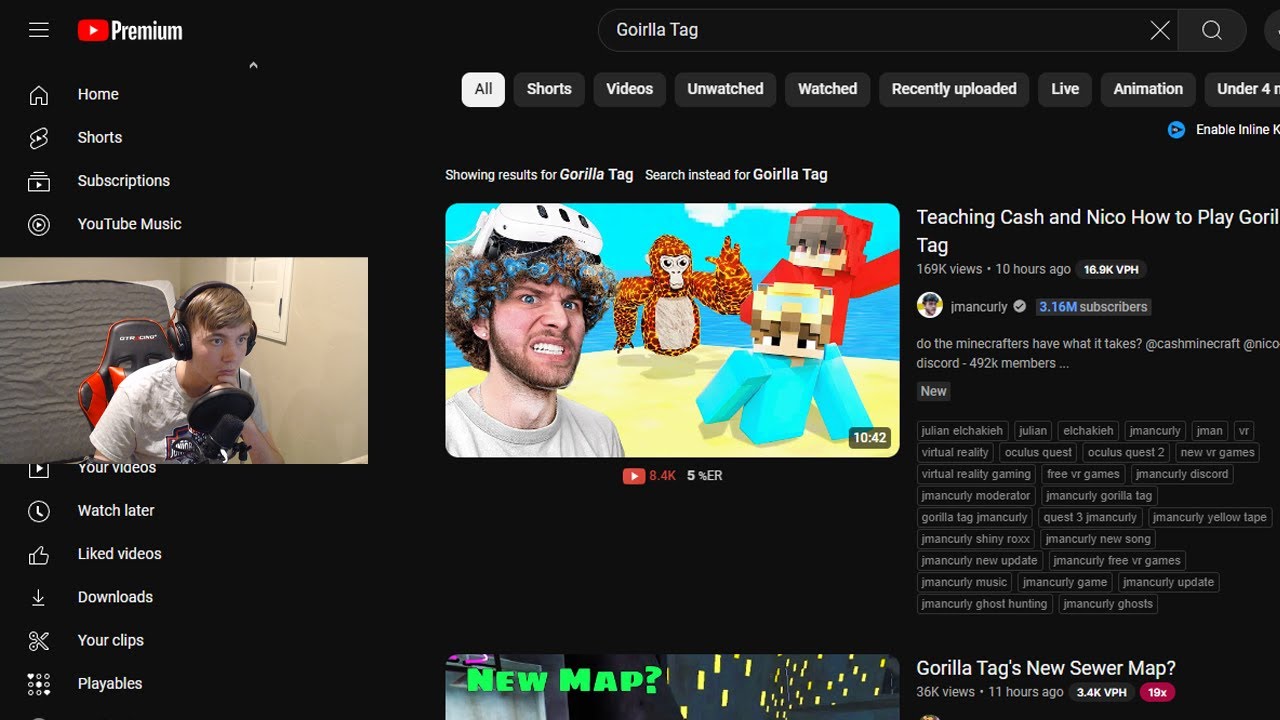Image resolution: width=1280 pixels, height=720 pixels.
Task: Click the 3.16M subscribers badge
Action: tap(1093, 307)
